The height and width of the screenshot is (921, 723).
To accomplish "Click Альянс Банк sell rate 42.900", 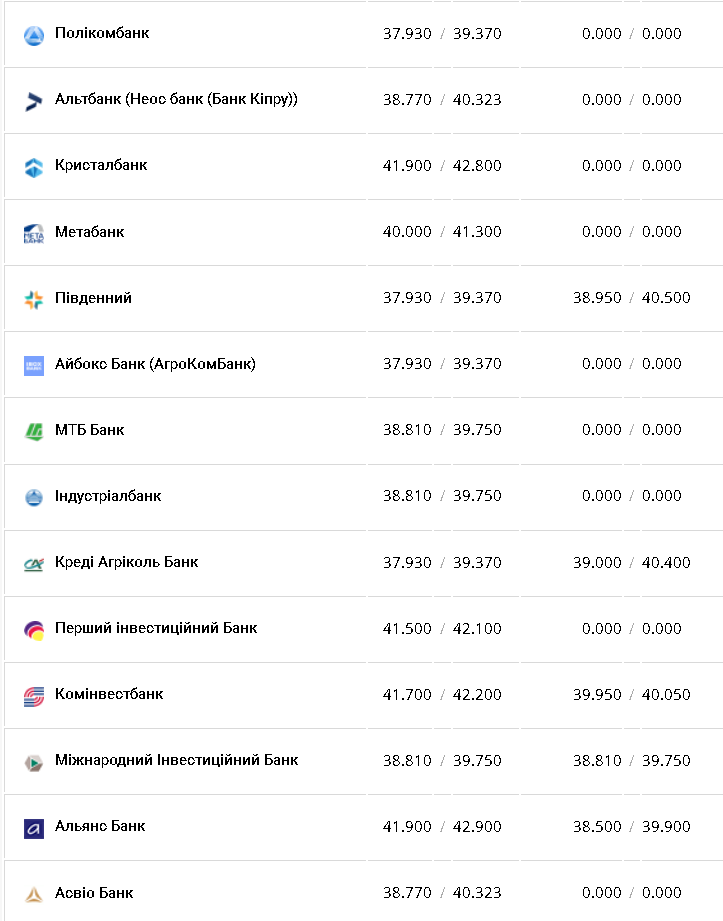I will [477, 827].
